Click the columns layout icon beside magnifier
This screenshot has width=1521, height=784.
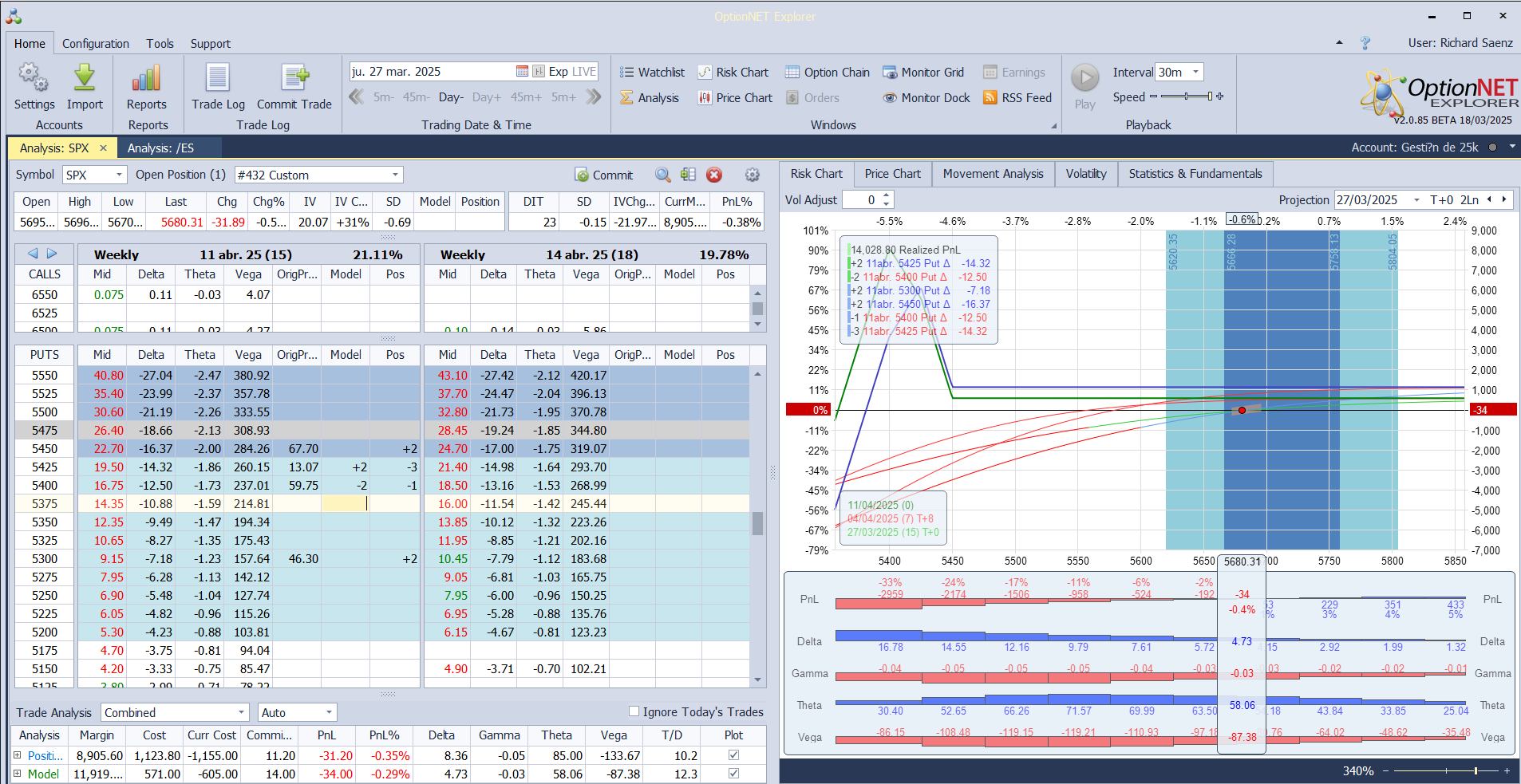(x=688, y=175)
